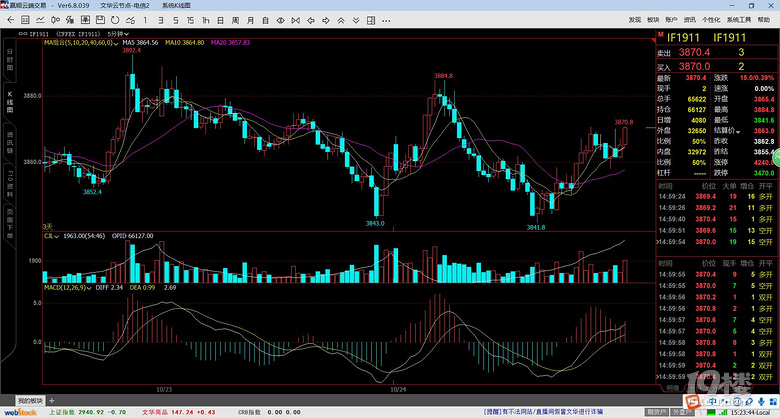Switch to daily (日) K-line period
Screen dimensions: 780x418
point(220,20)
